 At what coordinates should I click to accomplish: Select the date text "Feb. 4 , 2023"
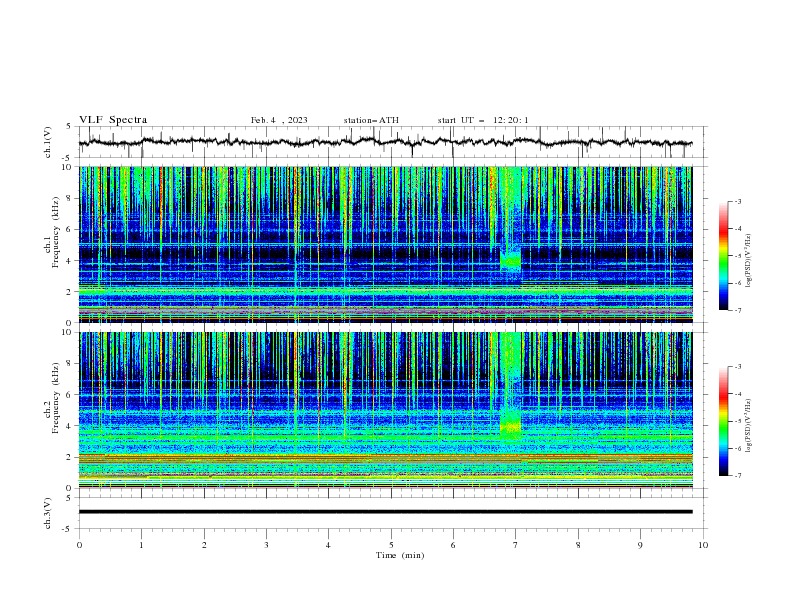pos(279,120)
